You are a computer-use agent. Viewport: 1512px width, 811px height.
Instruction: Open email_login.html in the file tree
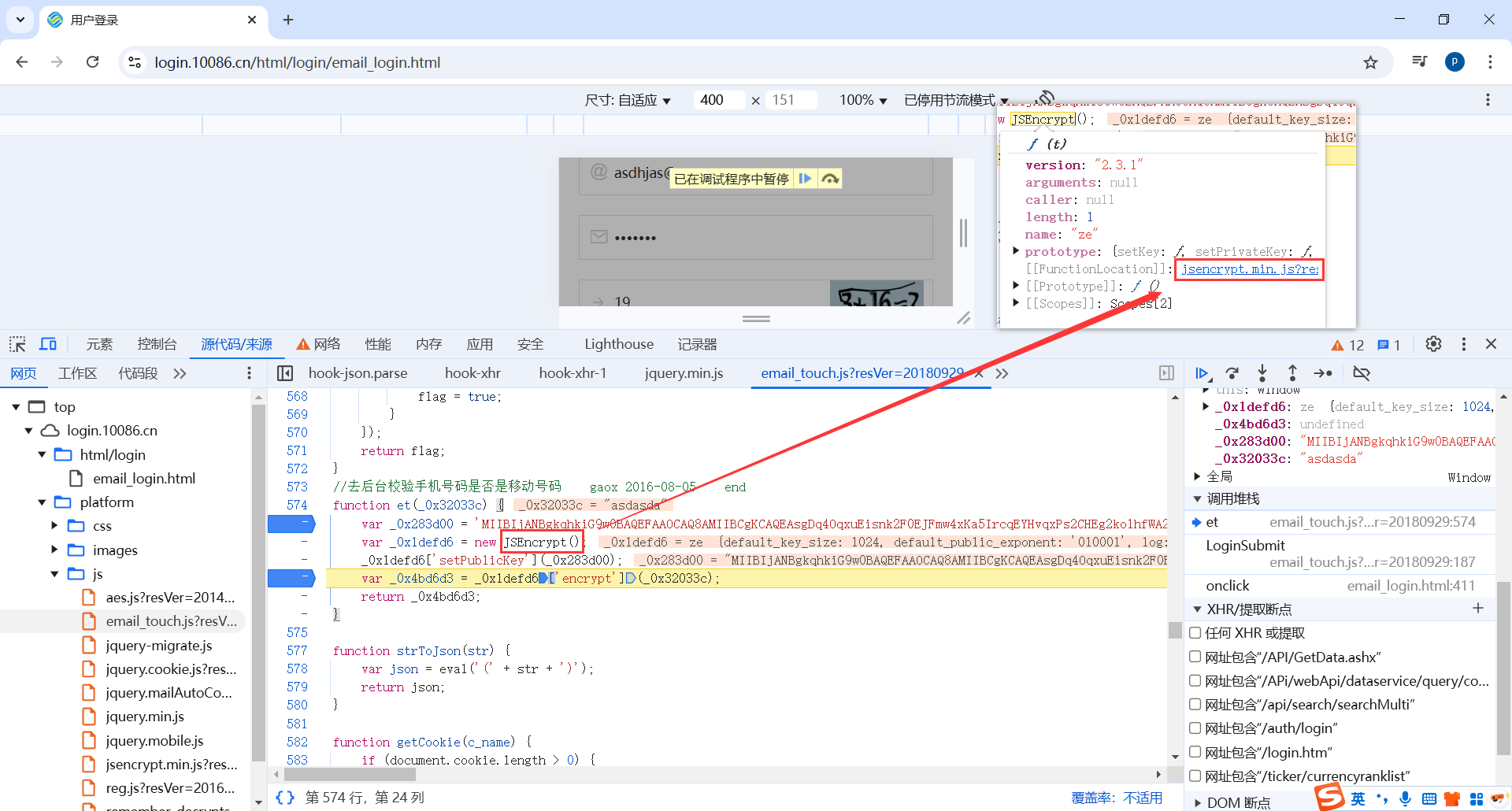[x=144, y=479]
